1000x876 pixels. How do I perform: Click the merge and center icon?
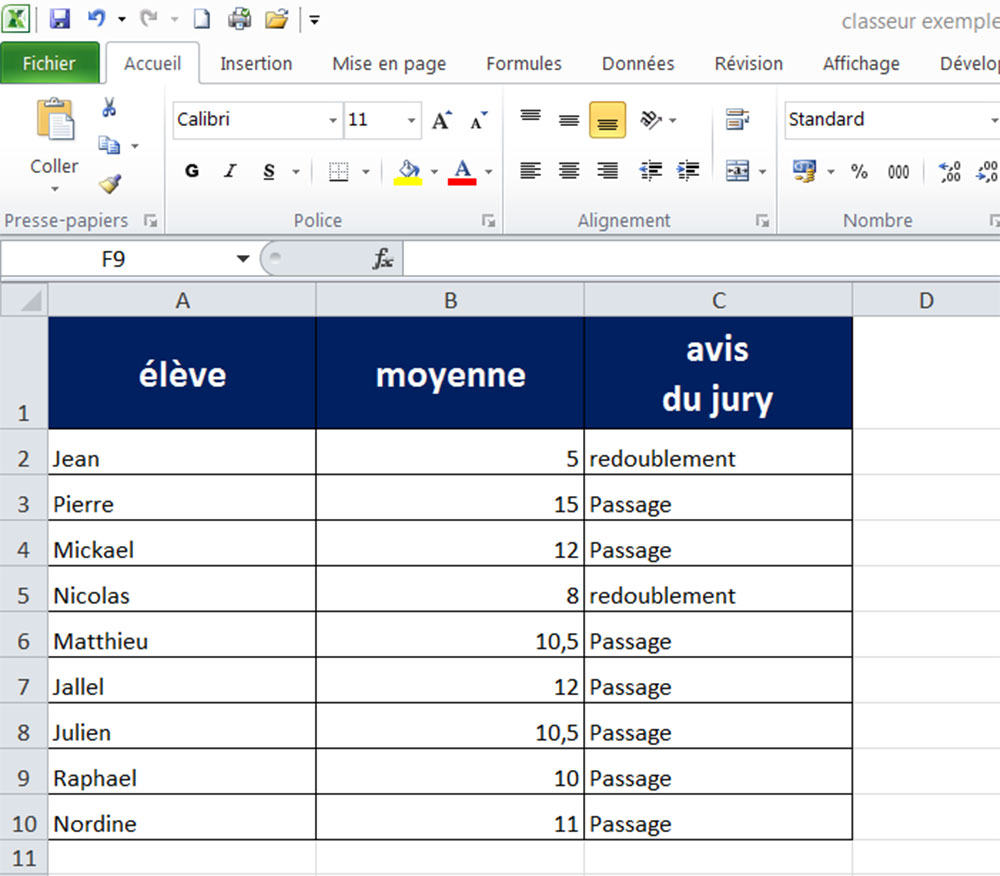pyautogui.click(x=738, y=171)
